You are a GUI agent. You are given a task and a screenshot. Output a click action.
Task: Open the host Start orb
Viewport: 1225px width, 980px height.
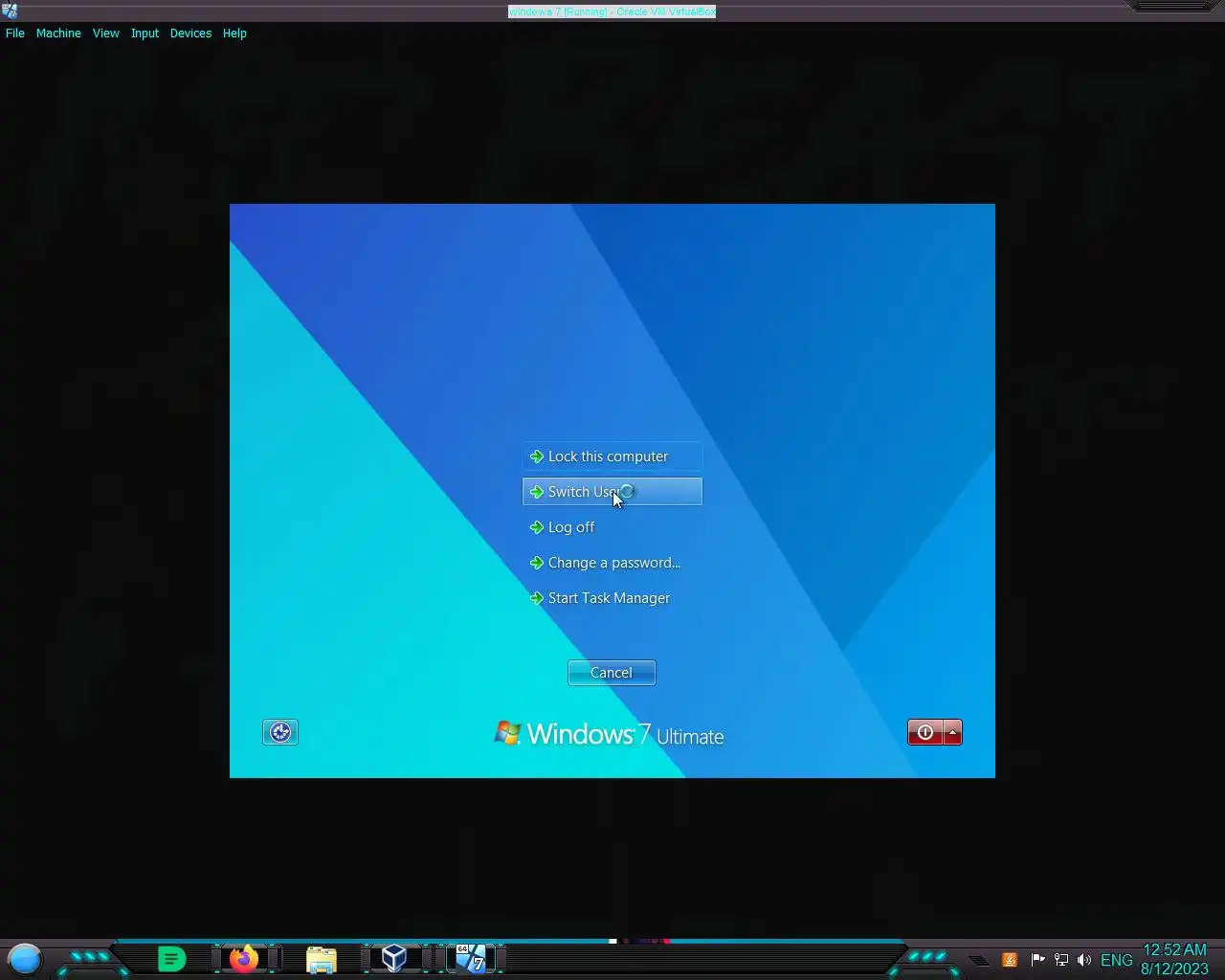tap(25, 959)
